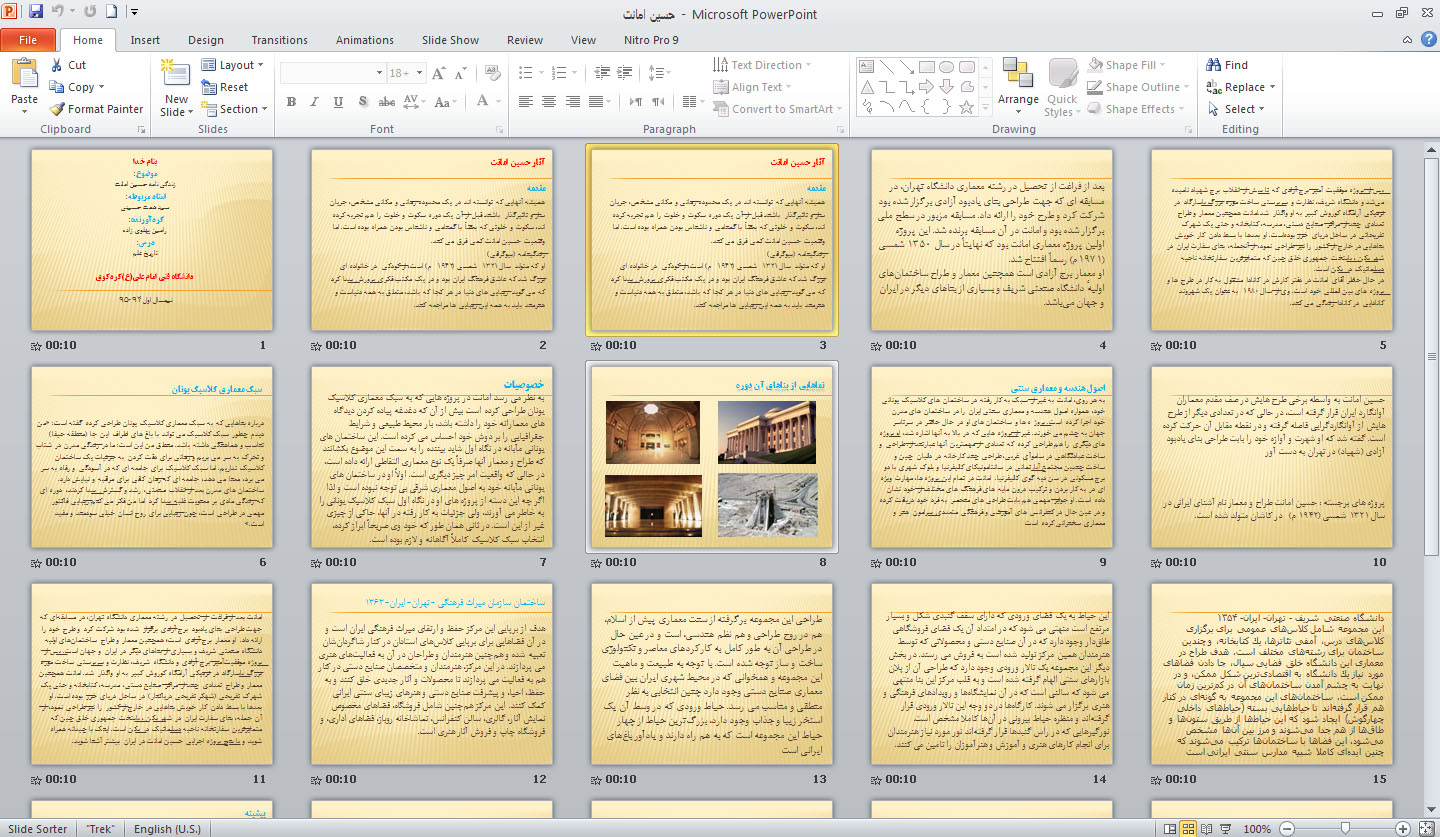Click the New Slide button
Viewport: 1440px width, 837px height.
[176, 73]
